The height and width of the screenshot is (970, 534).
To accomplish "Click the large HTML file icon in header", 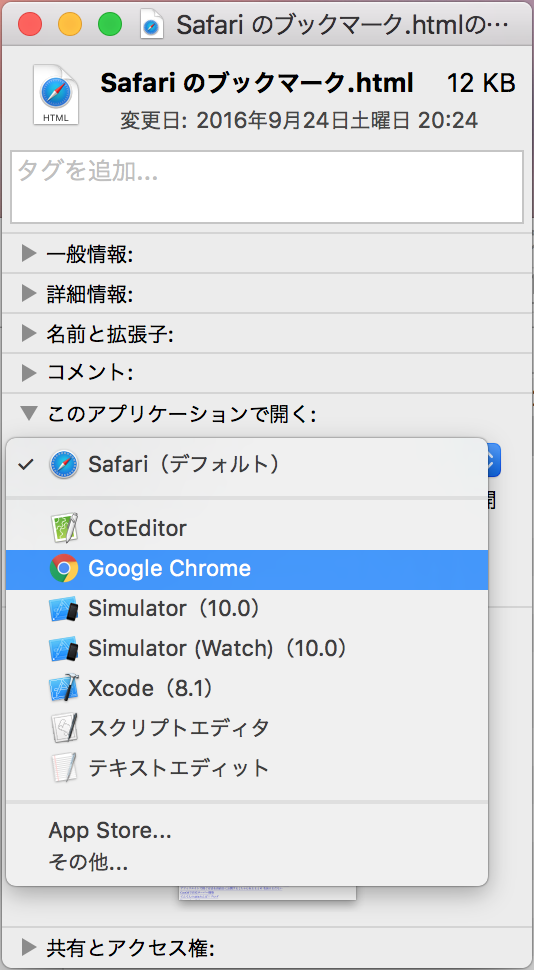I will (56, 95).
